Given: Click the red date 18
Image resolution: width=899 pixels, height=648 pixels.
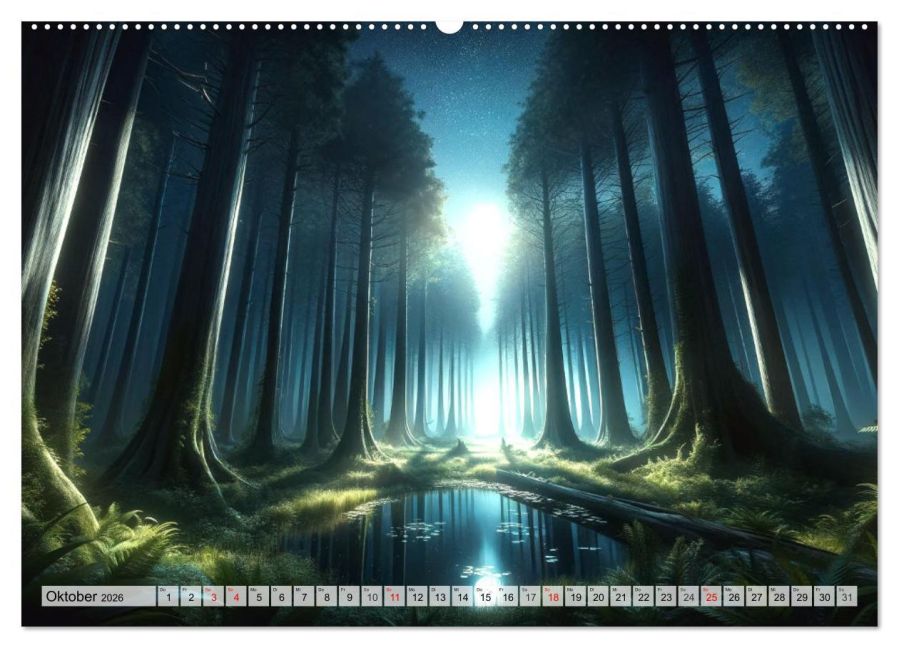Looking at the screenshot, I should coord(553,596).
